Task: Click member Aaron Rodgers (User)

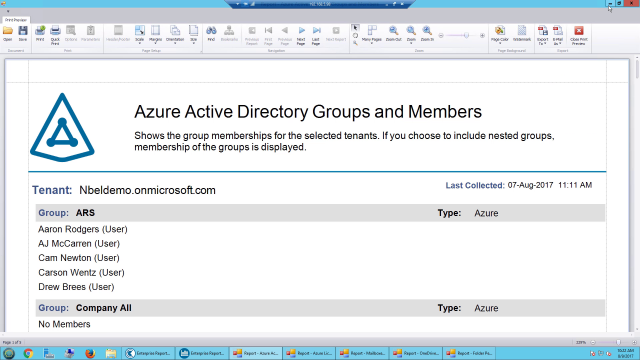Action: [83, 229]
